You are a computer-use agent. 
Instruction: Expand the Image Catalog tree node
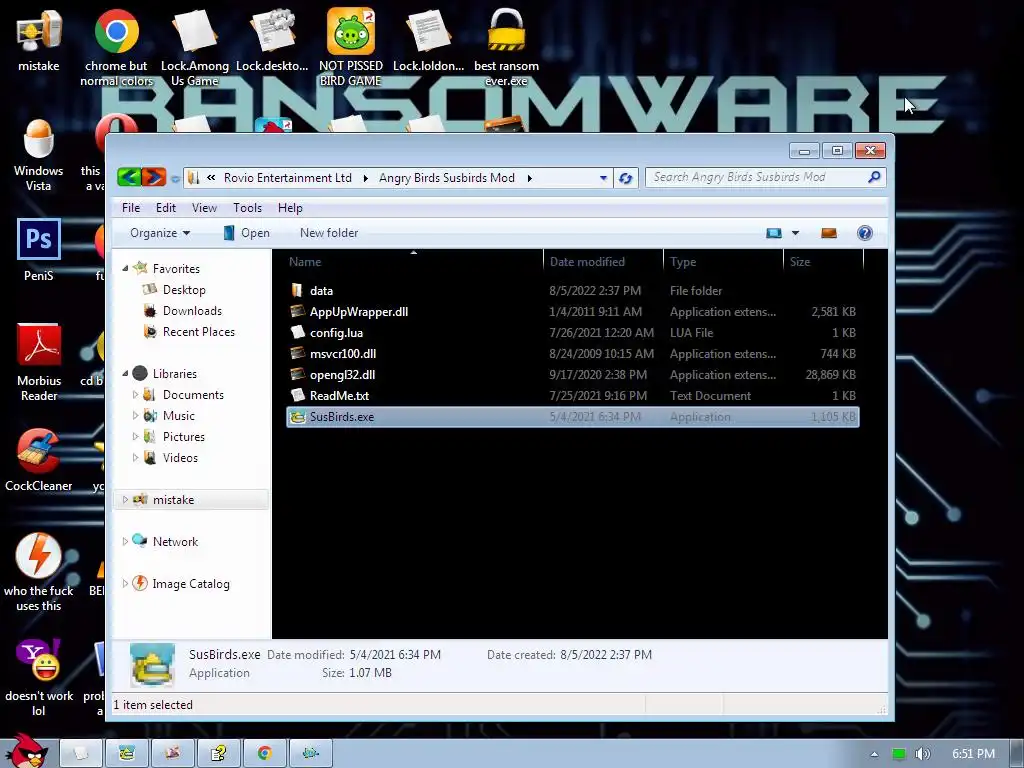[x=125, y=583]
